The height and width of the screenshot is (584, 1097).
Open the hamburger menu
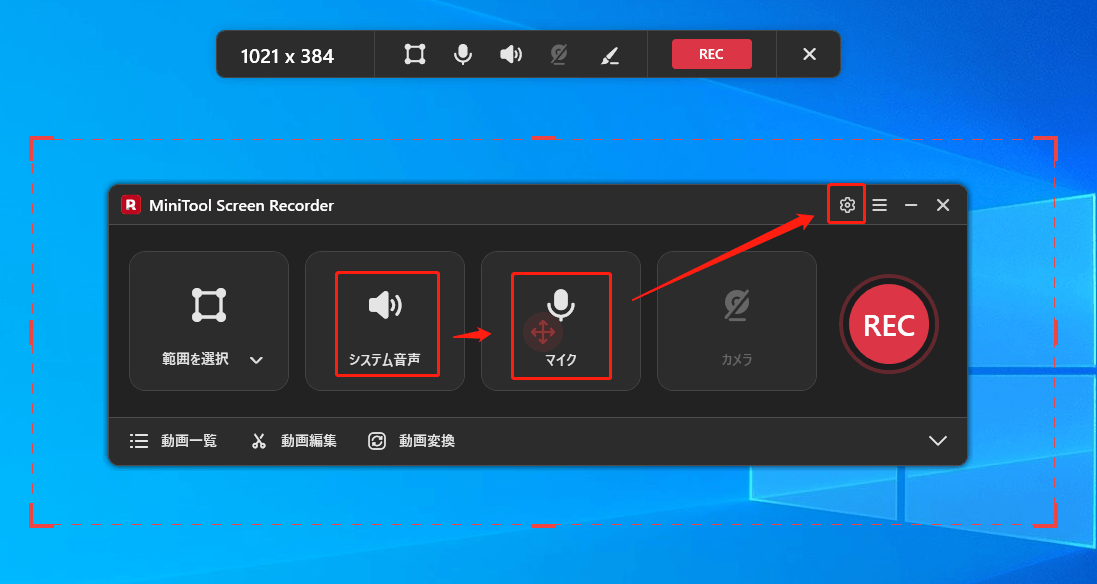[879, 204]
